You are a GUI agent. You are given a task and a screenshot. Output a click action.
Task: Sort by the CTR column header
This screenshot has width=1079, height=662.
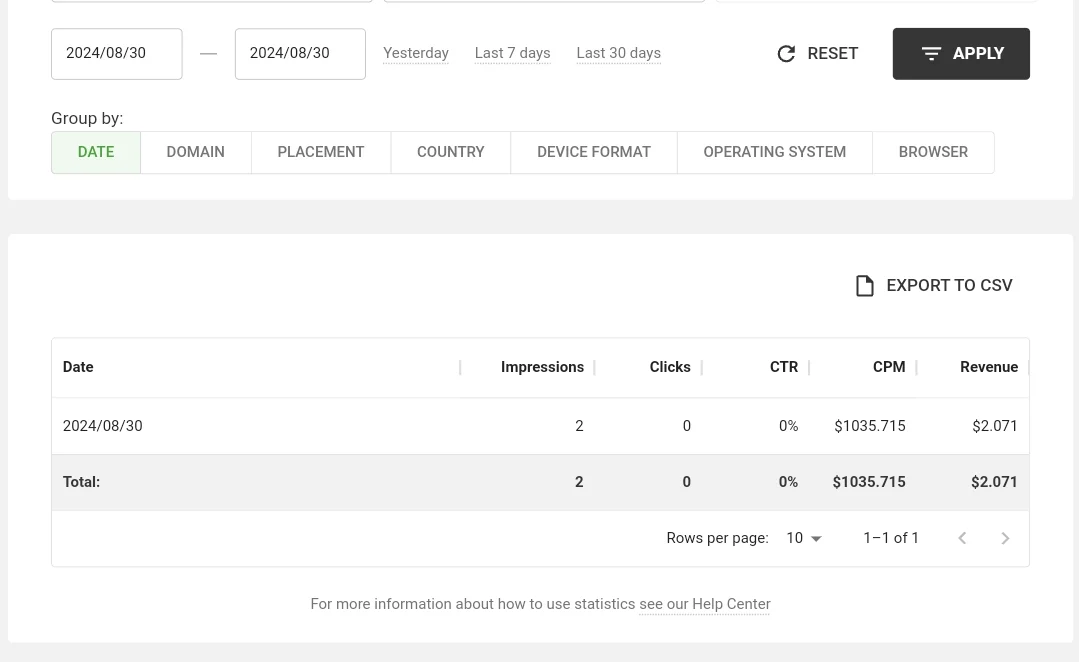(x=784, y=367)
